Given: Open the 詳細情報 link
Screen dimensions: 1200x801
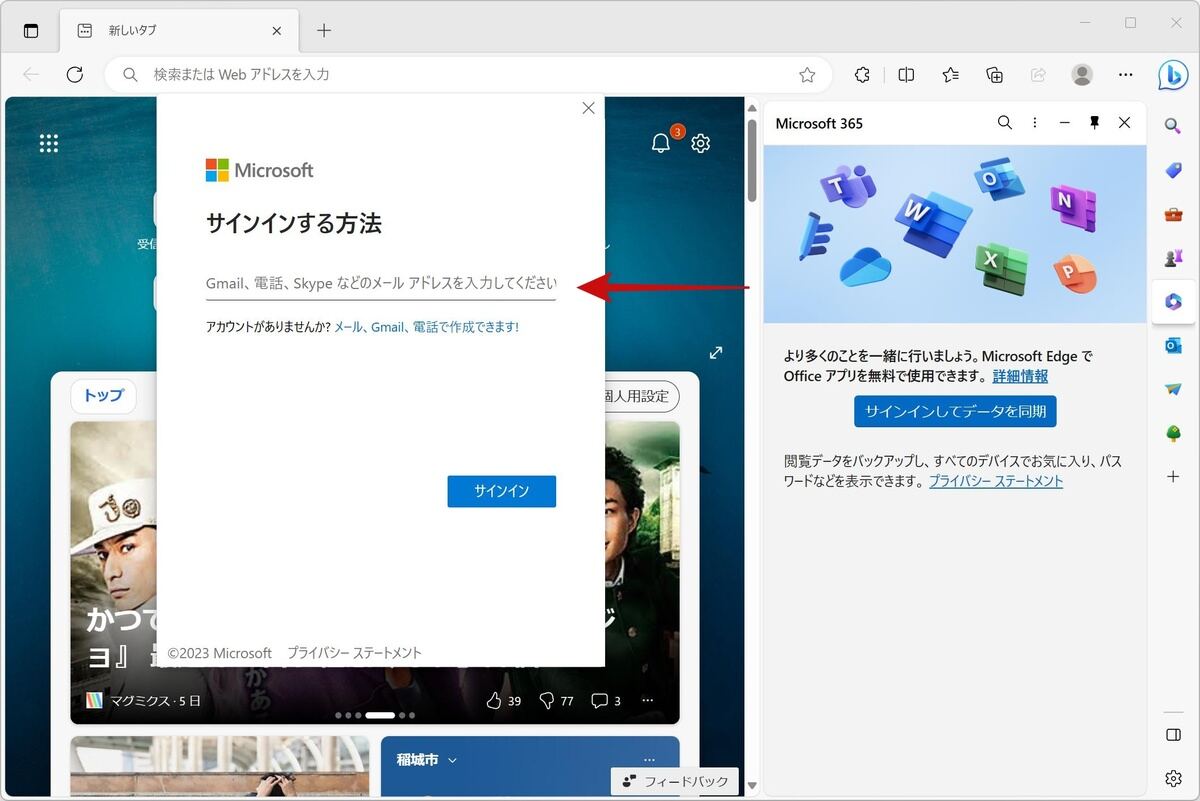Looking at the screenshot, I should coord(1020,376).
